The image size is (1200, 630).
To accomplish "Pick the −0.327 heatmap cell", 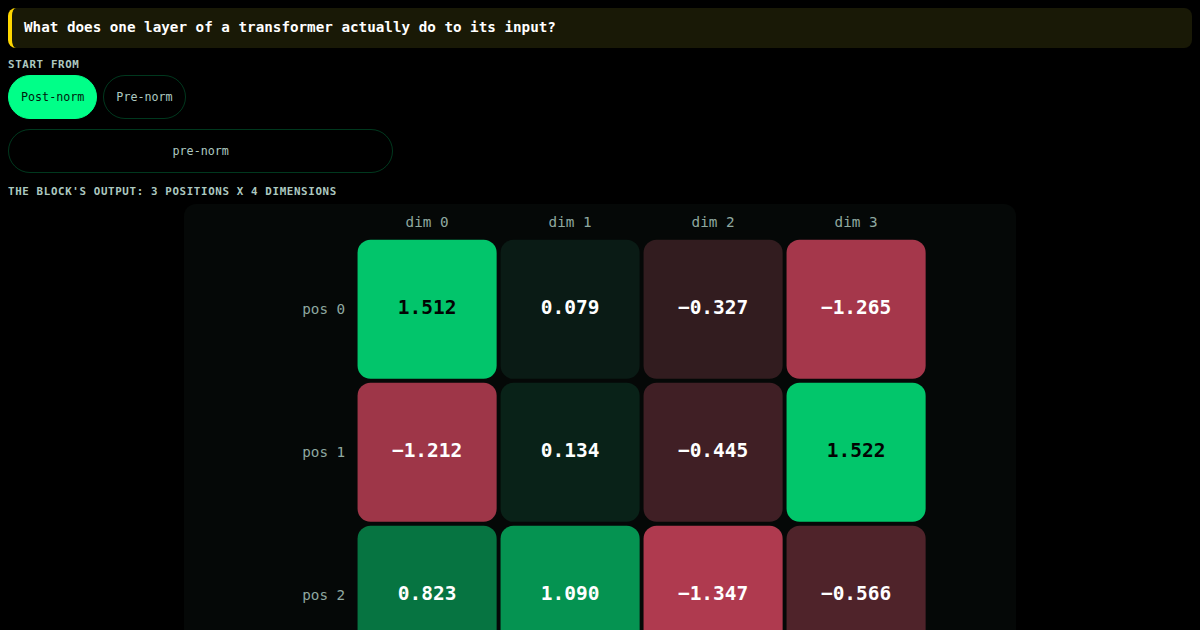I will point(713,309).
